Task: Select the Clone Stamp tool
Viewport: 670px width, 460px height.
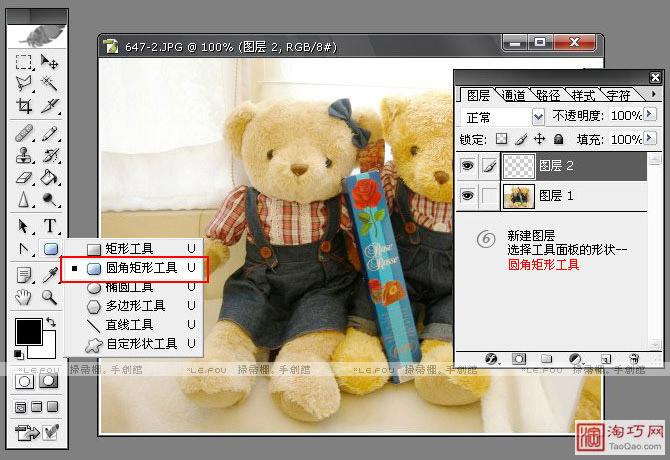Action: coord(24,155)
